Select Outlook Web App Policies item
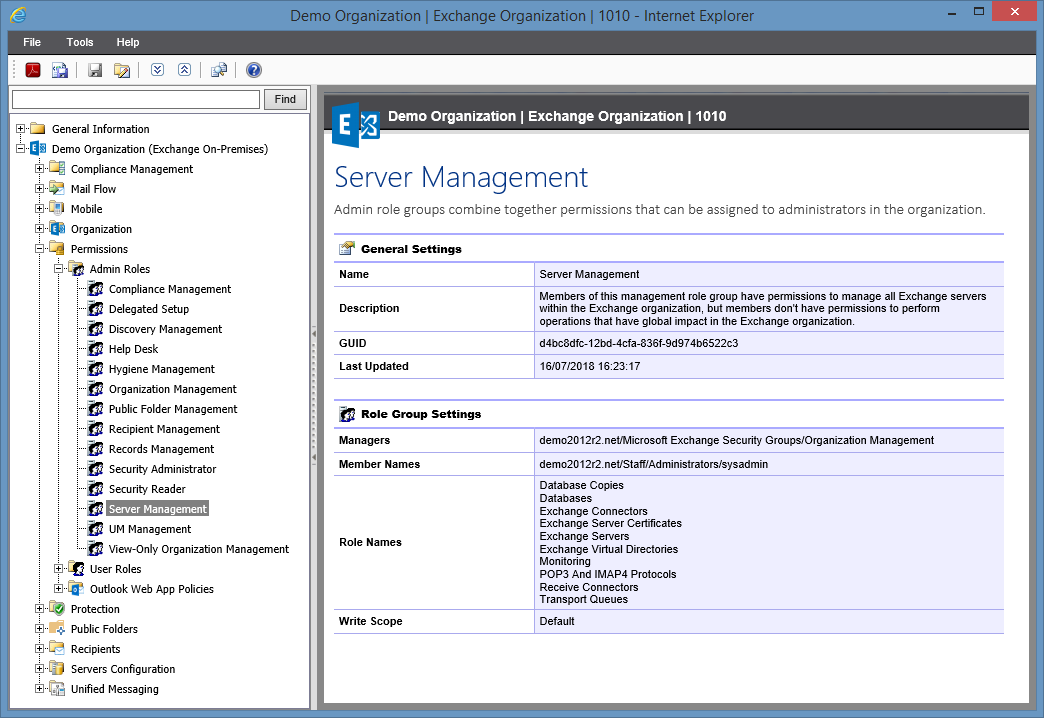The width and height of the screenshot is (1044, 718). tap(151, 589)
